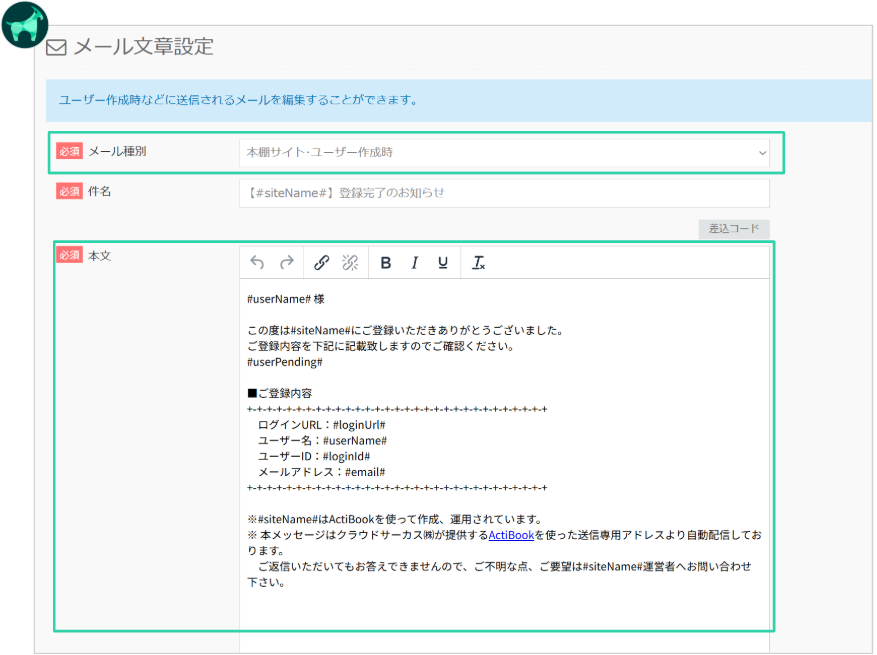Click the 件名 subject input field
Image resolution: width=877 pixels, height=655 pixels.
point(504,192)
